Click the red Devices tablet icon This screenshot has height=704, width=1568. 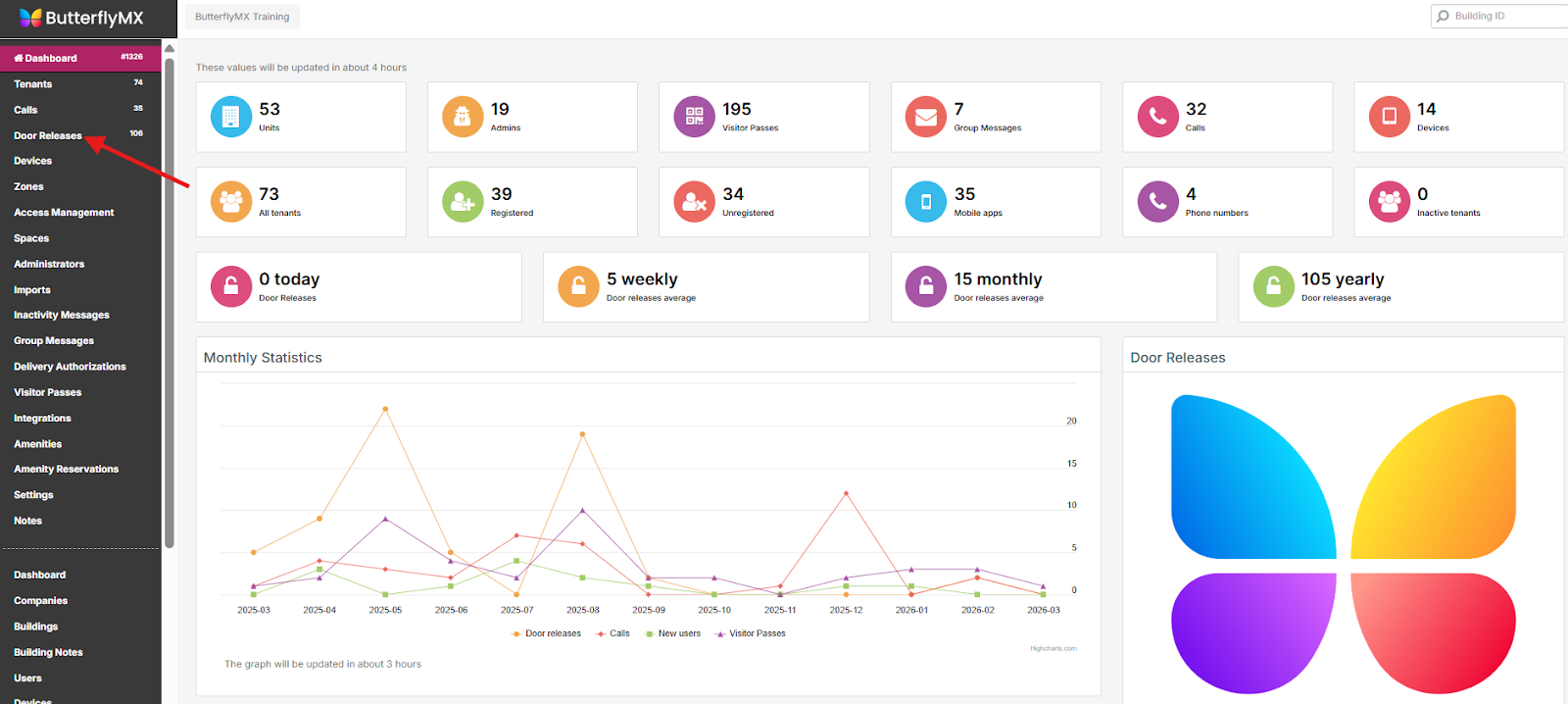click(x=1389, y=117)
